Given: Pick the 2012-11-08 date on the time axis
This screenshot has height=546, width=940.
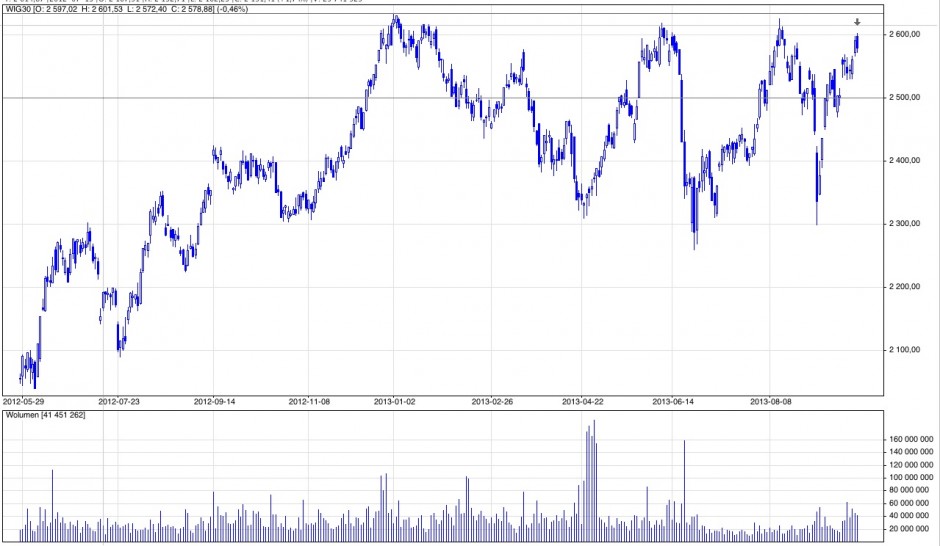Looking at the screenshot, I should pyautogui.click(x=309, y=401).
